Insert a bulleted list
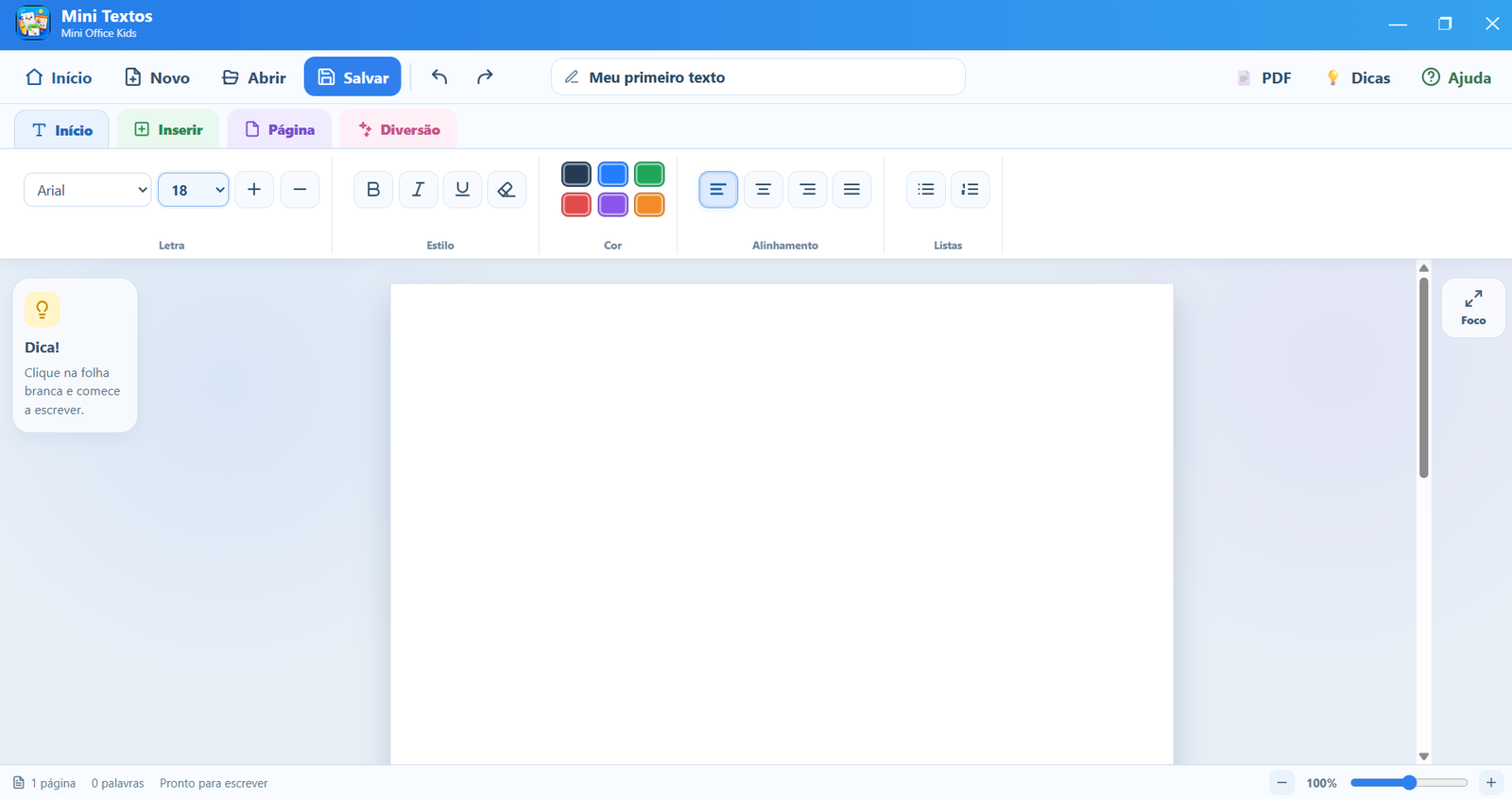Screen dimensions: 1512x799 pyautogui.click(x=926, y=190)
